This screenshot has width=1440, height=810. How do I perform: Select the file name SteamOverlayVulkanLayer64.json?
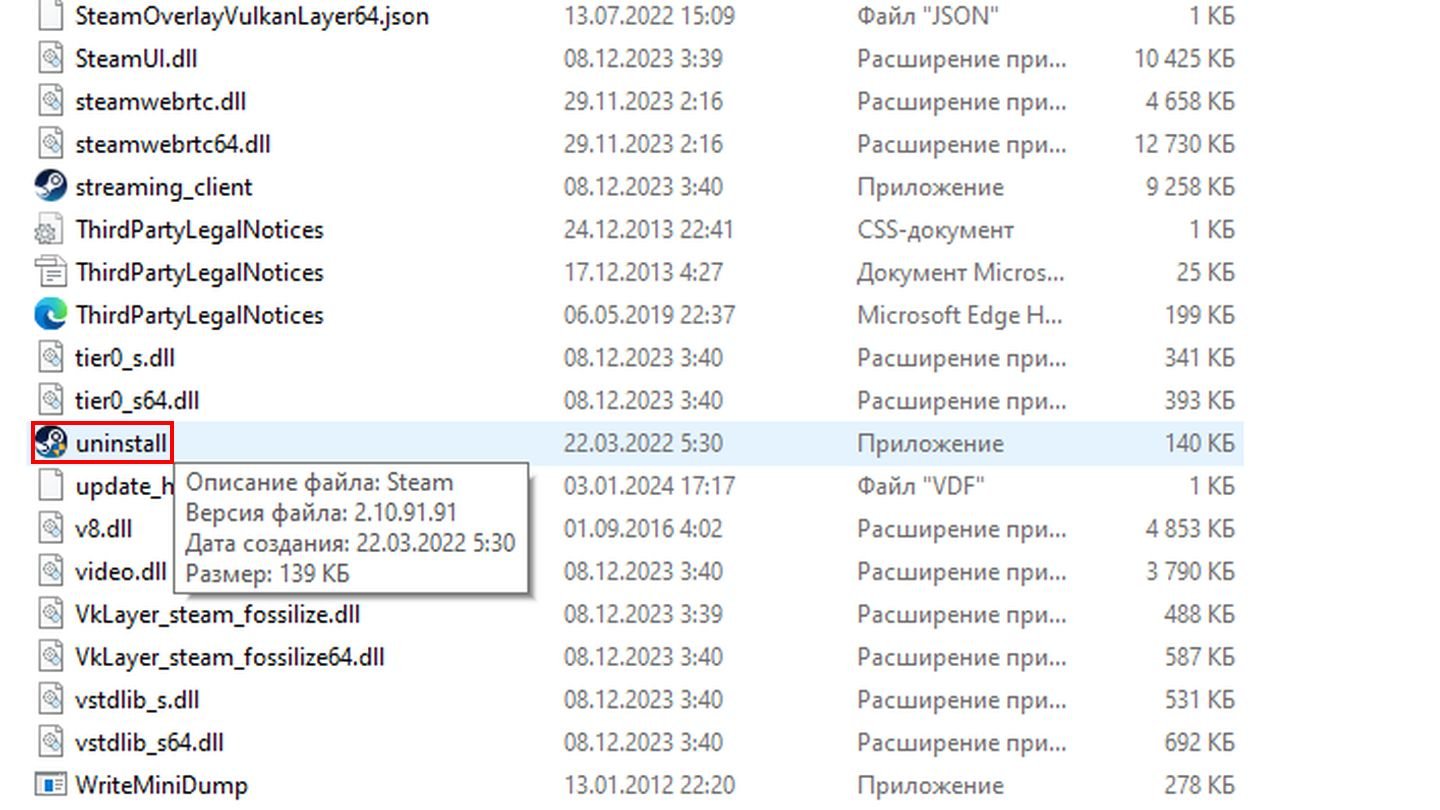pos(252,16)
